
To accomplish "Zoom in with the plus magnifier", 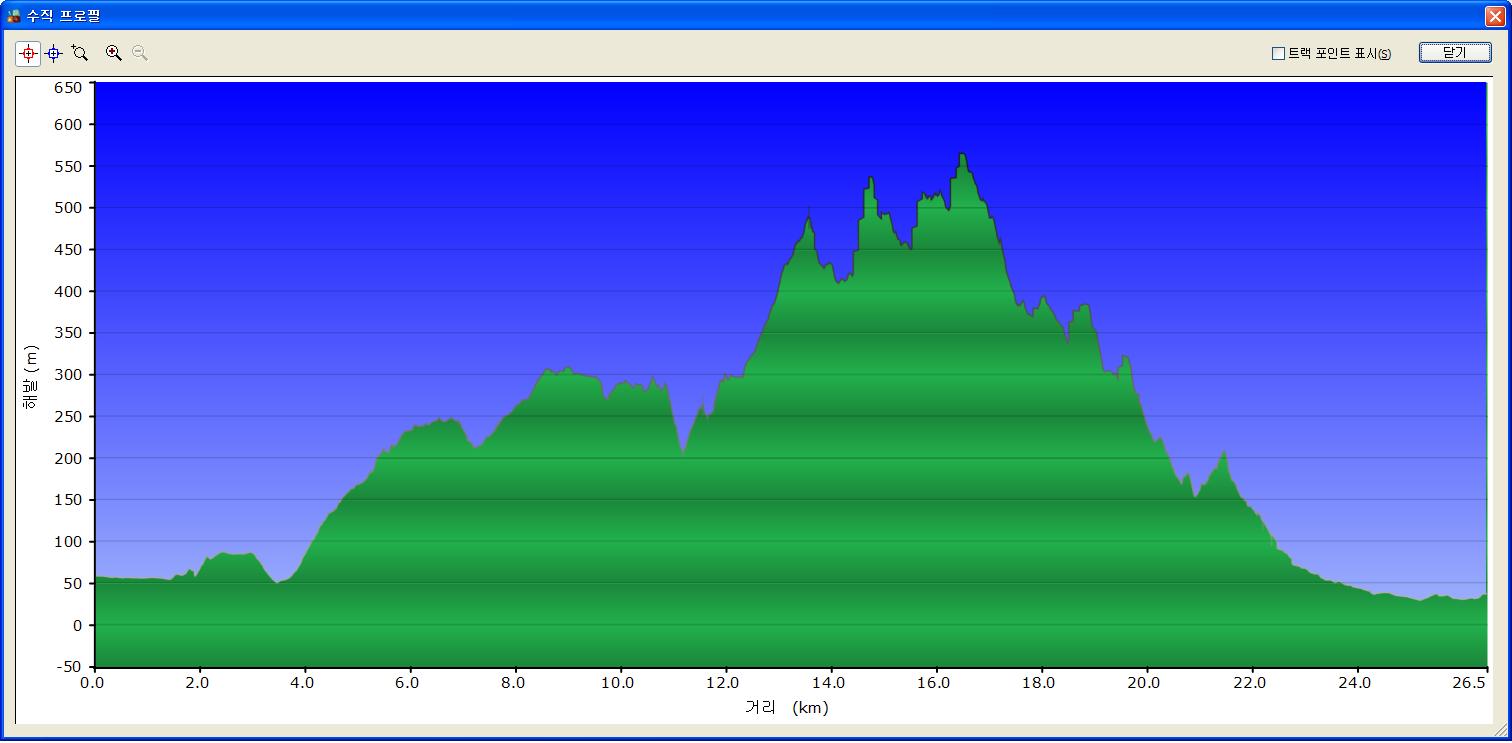I will coord(114,54).
